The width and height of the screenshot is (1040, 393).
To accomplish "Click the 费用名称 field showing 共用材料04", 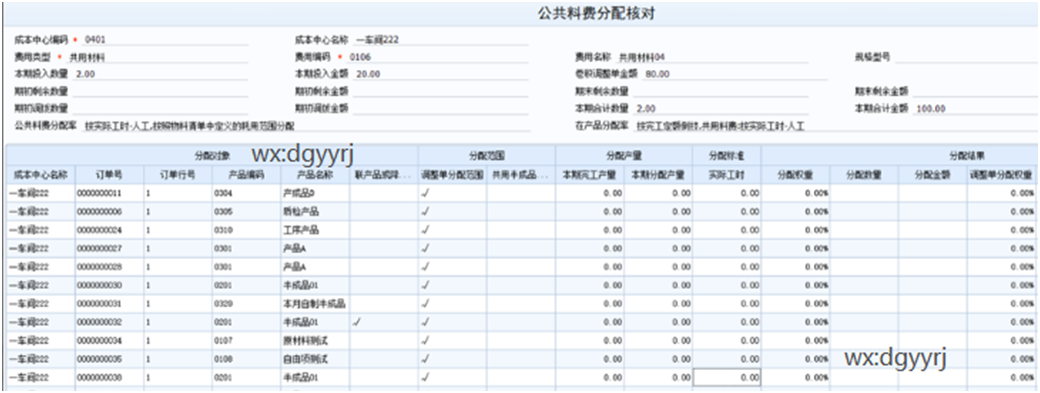I will click(x=712, y=57).
